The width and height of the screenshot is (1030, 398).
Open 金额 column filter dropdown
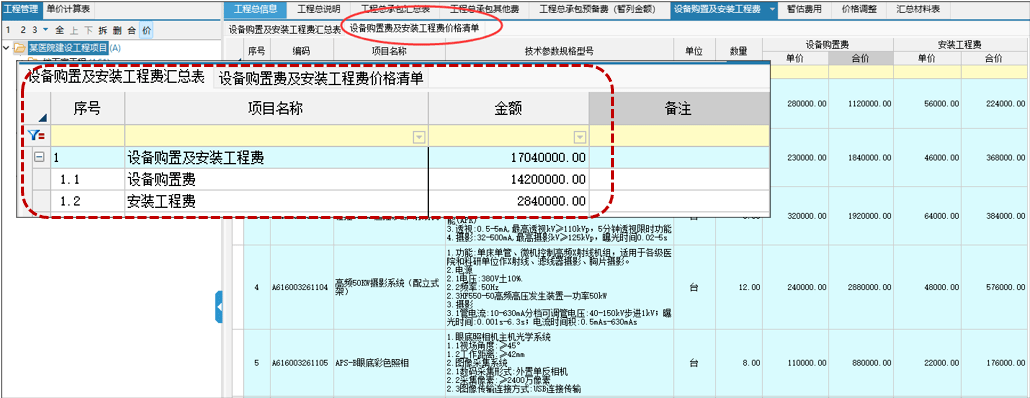579,137
